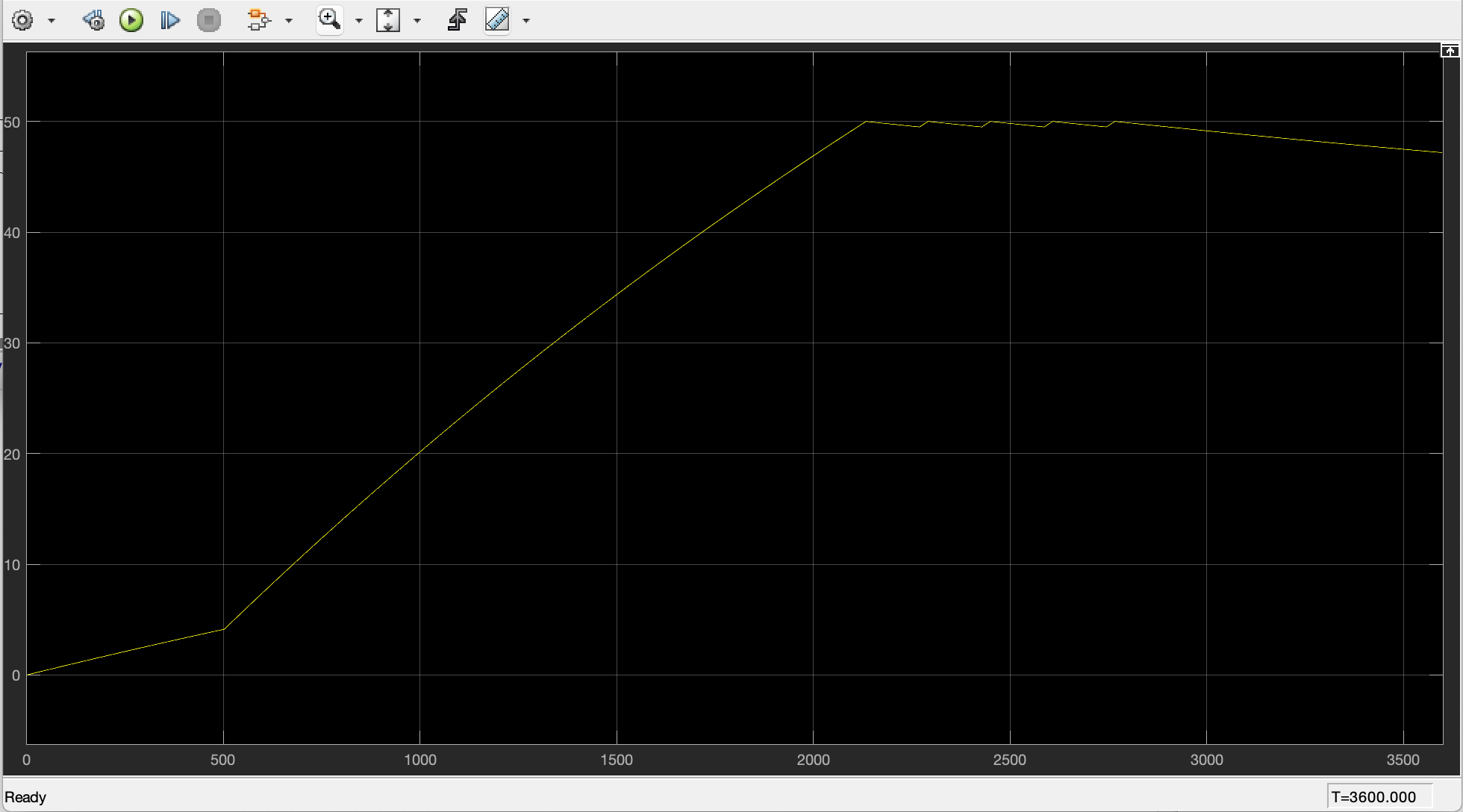
Task: Open the triggers icon in toolbar
Action: pyautogui.click(x=457, y=20)
